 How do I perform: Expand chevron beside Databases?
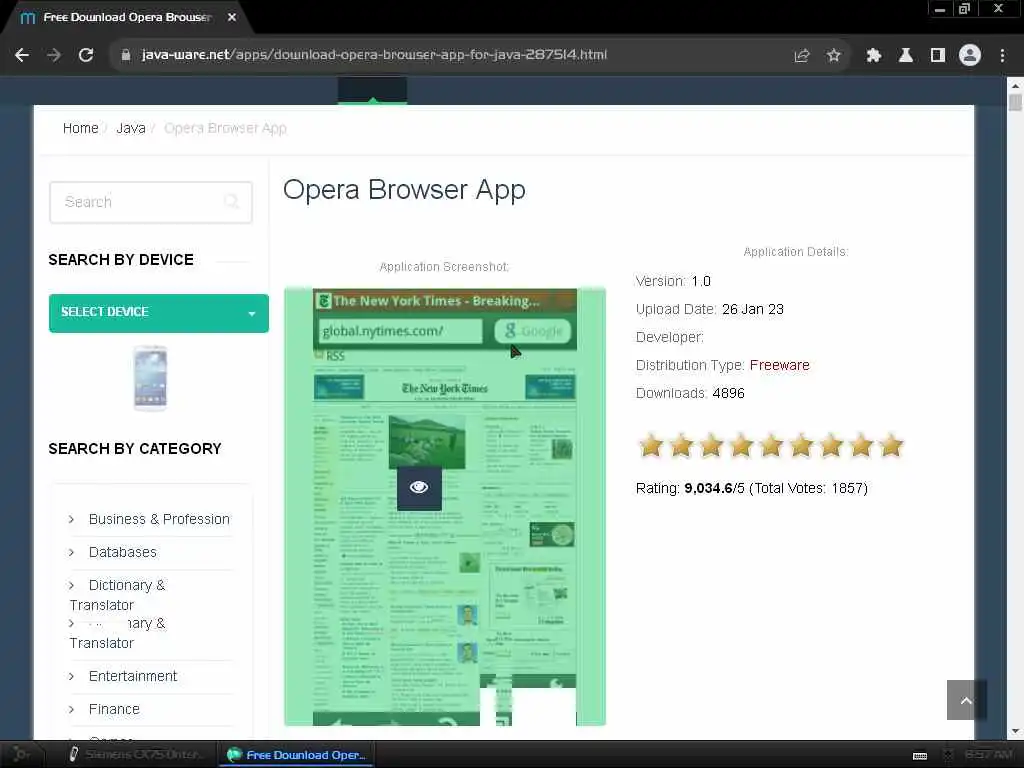tap(71, 552)
